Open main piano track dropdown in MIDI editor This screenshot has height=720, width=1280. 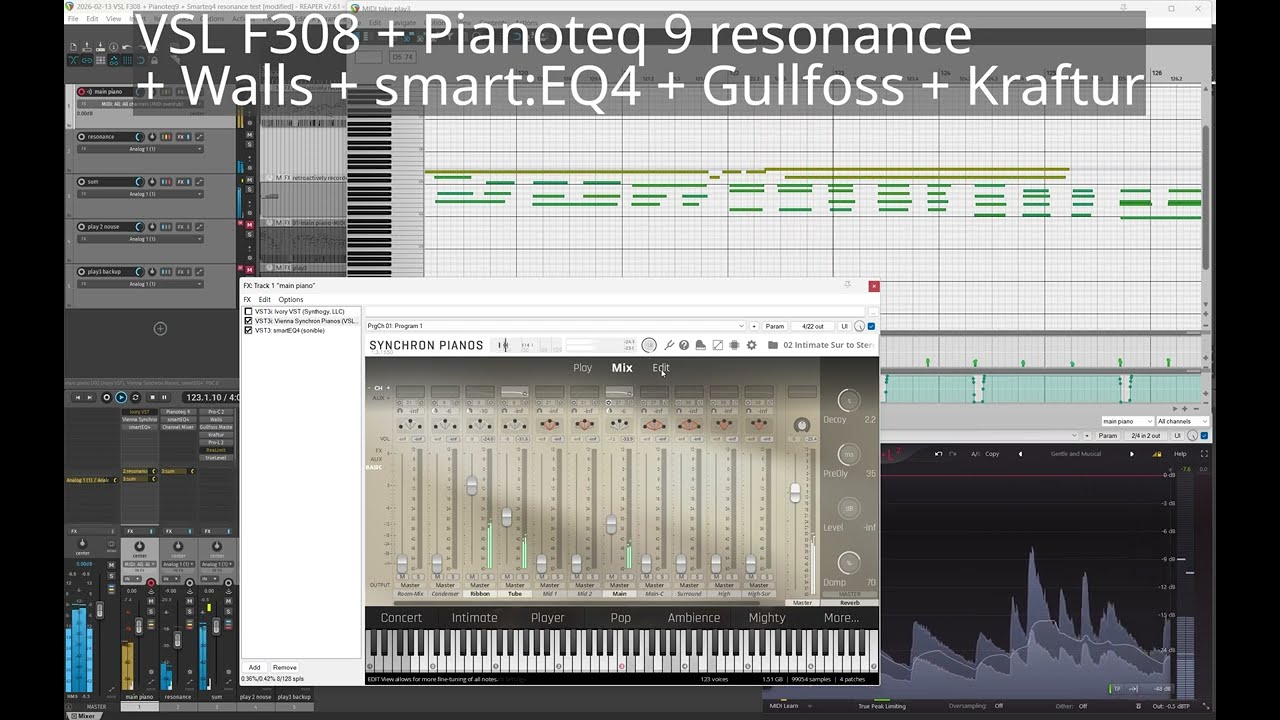click(x=1127, y=421)
